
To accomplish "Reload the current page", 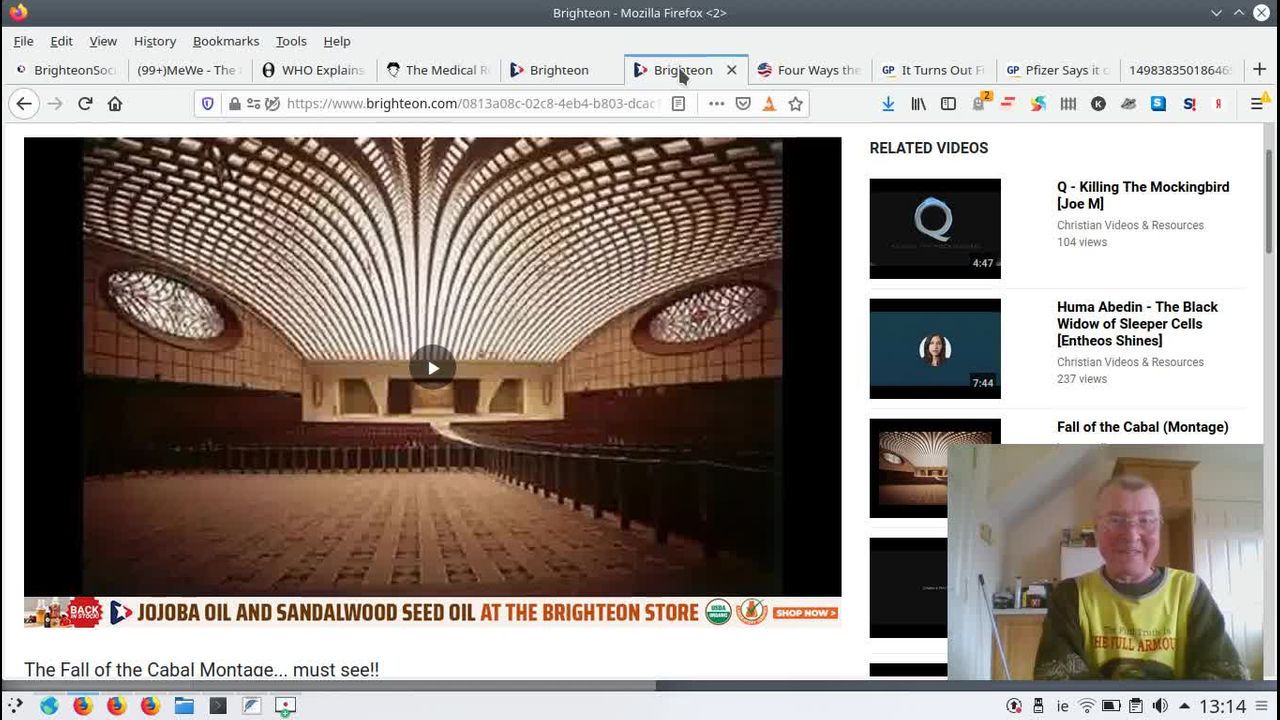I will pos(85,104).
